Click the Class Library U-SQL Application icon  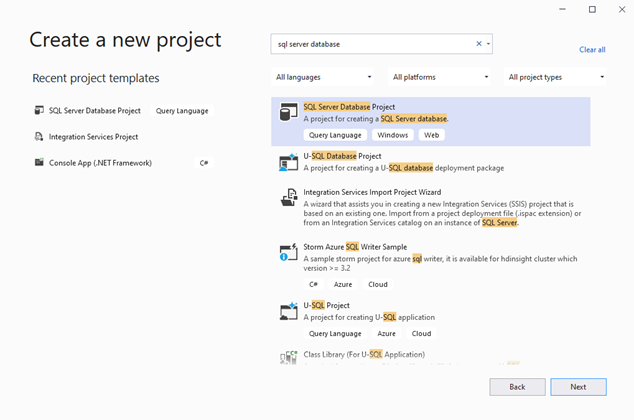pos(288,357)
